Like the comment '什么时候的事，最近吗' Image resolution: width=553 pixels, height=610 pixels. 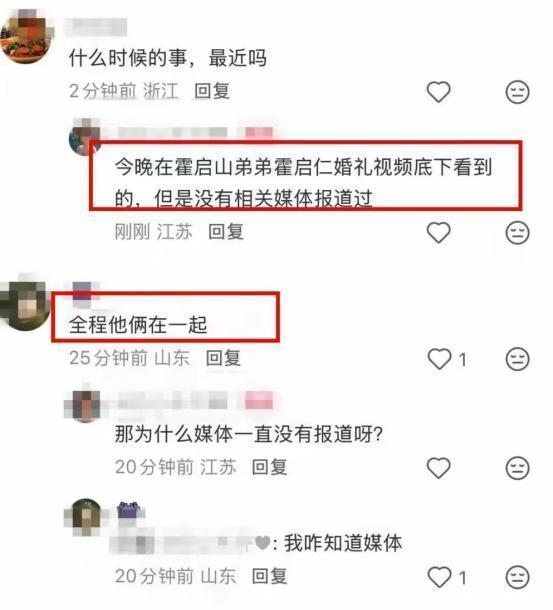[x=439, y=92]
